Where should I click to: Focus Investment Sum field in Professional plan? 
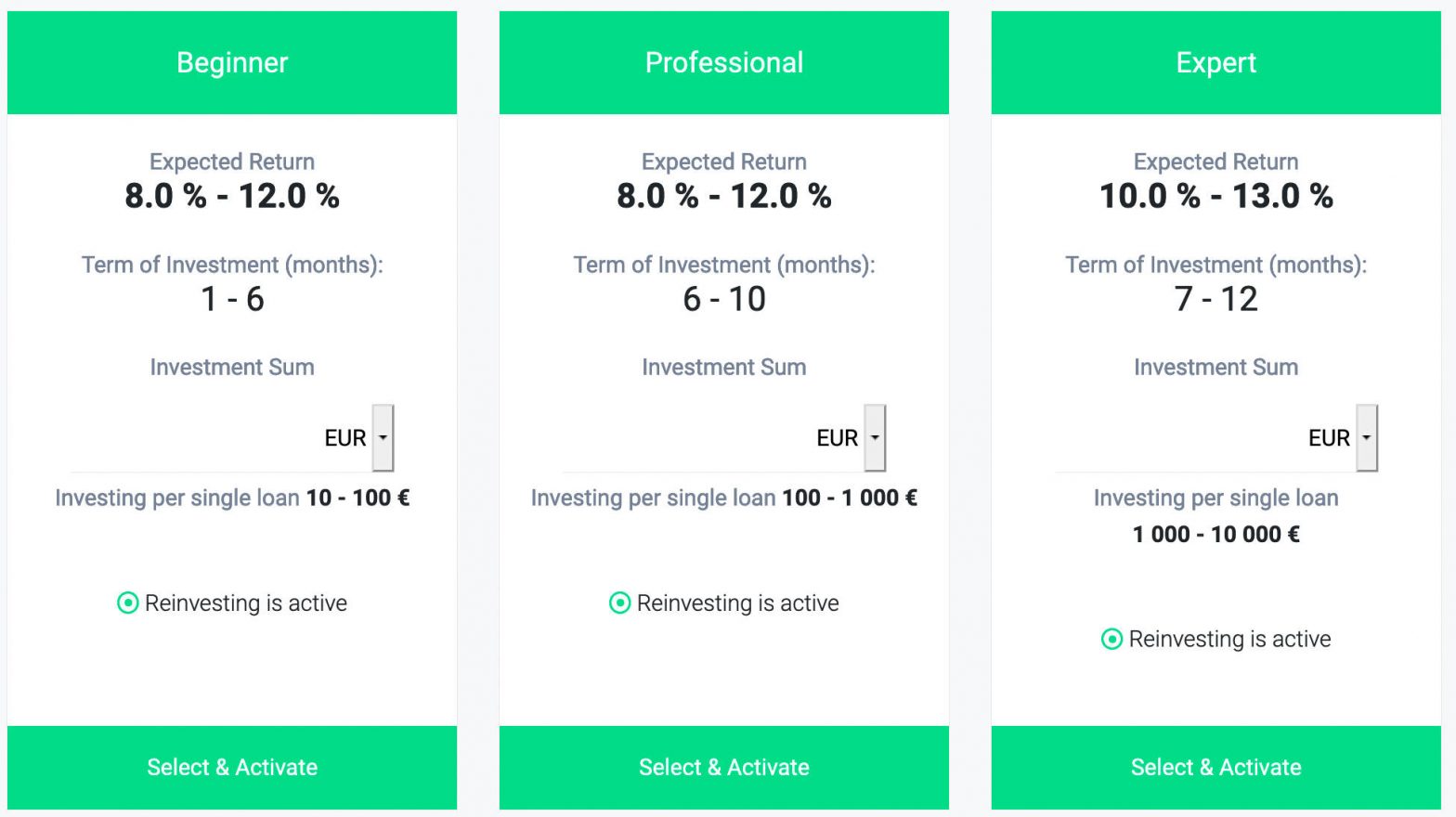687,438
